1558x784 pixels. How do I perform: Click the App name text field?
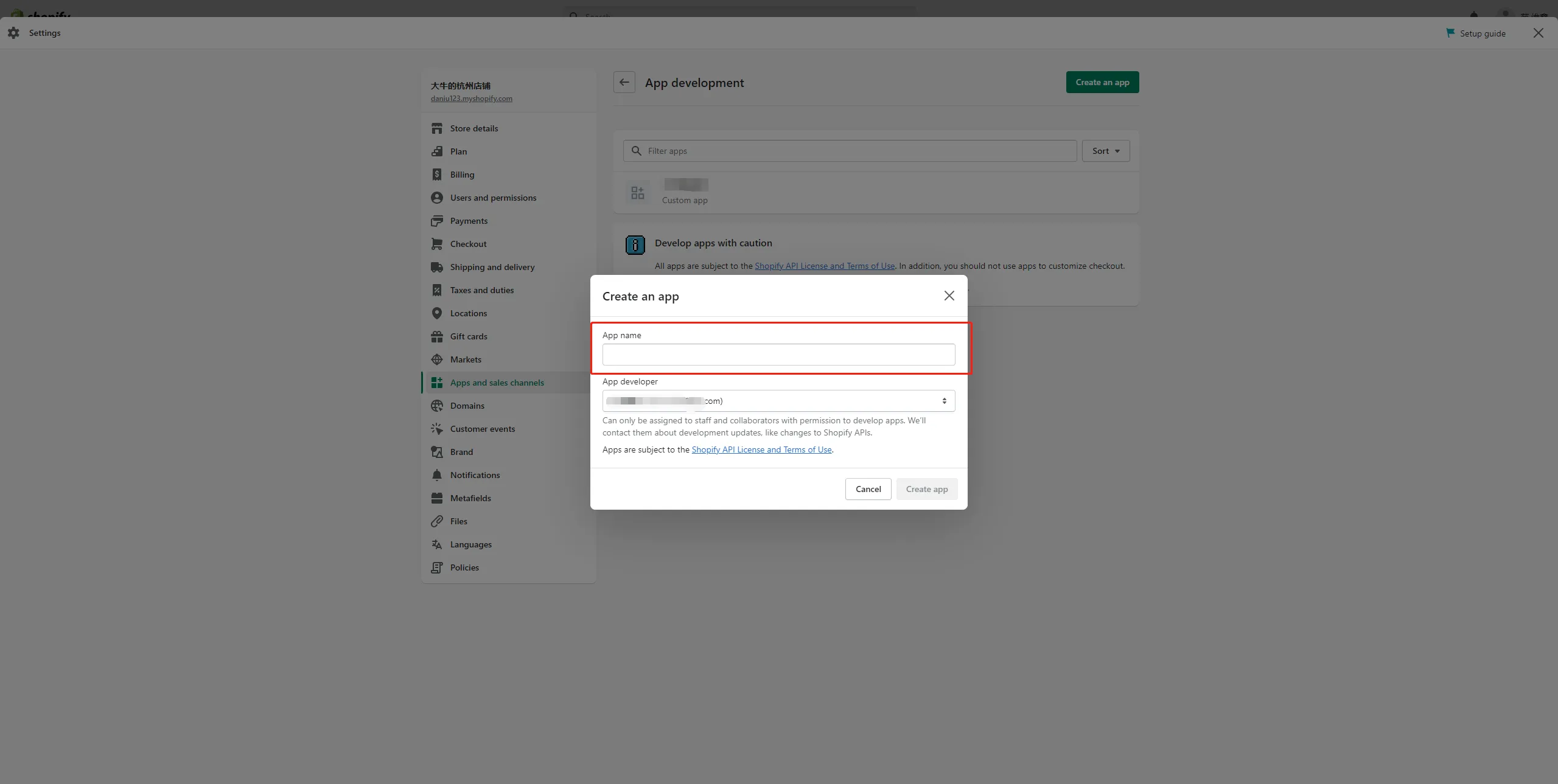coord(778,355)
